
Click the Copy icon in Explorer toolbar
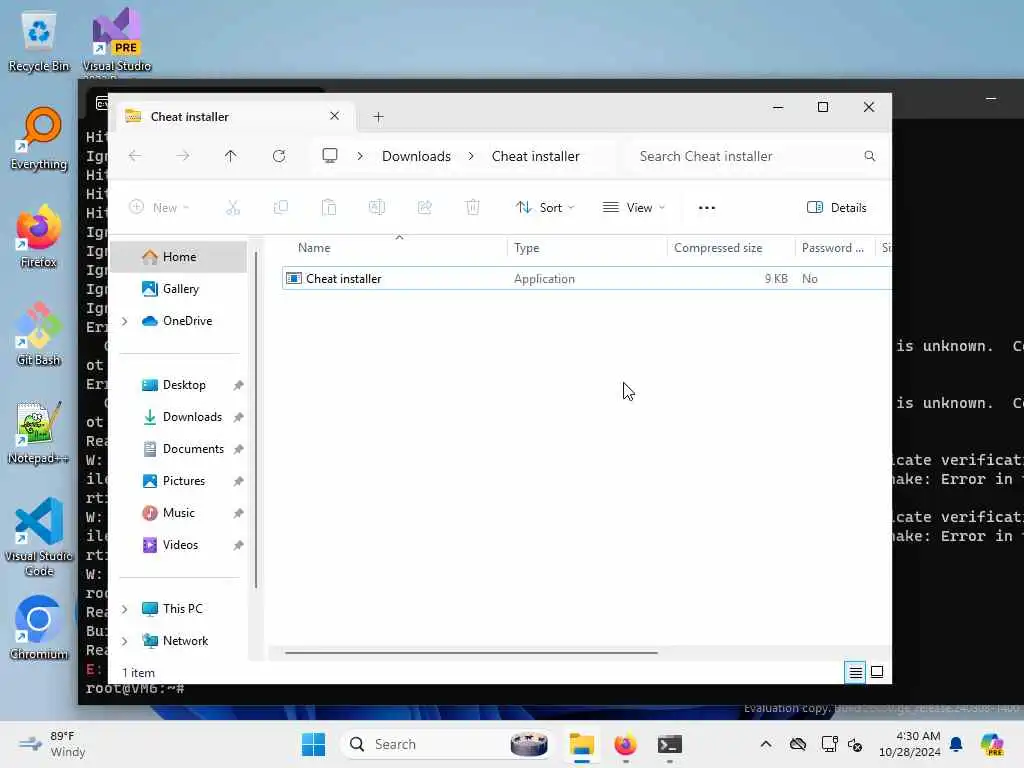click(x=281, y=208)
